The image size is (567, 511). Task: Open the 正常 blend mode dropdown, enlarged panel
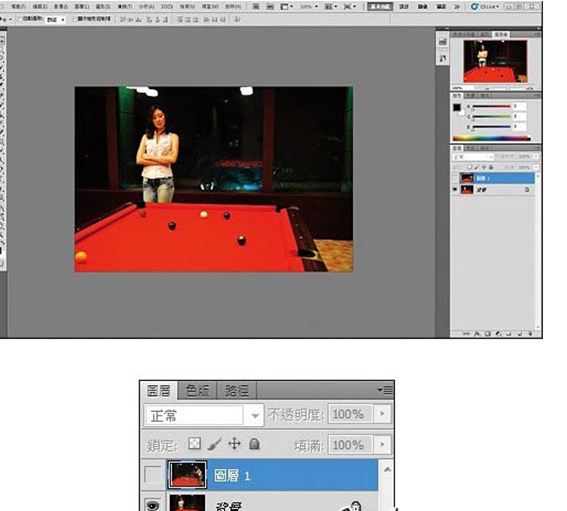(204, 415)
